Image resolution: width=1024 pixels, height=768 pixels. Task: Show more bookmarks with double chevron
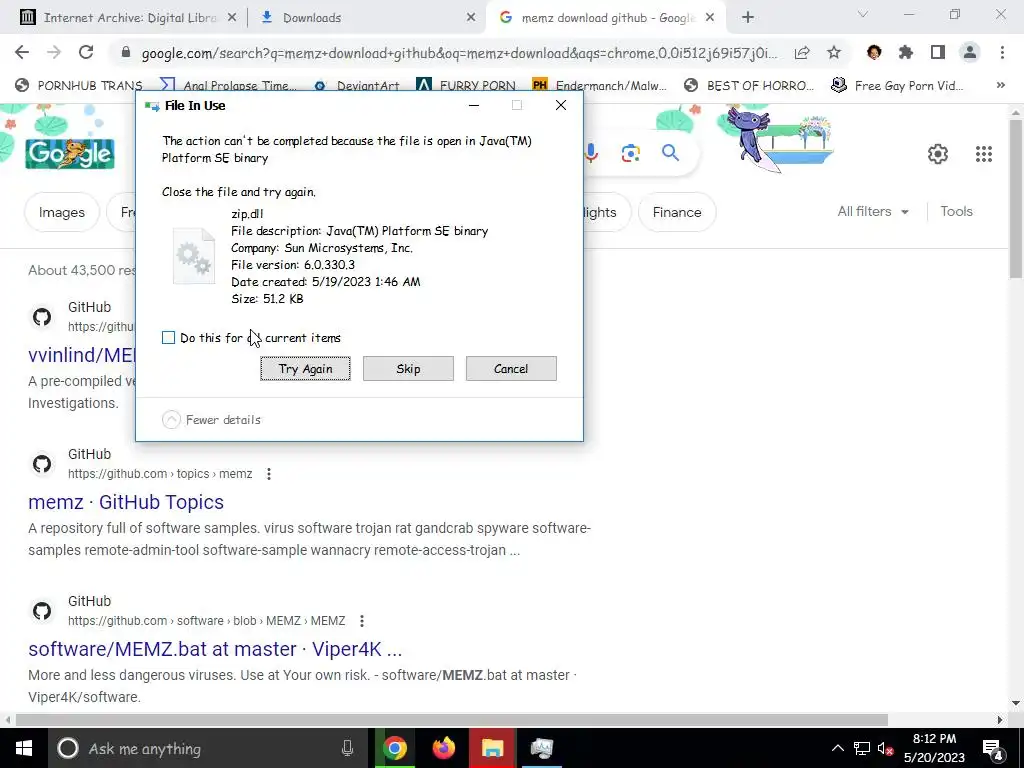(1000, 85)
